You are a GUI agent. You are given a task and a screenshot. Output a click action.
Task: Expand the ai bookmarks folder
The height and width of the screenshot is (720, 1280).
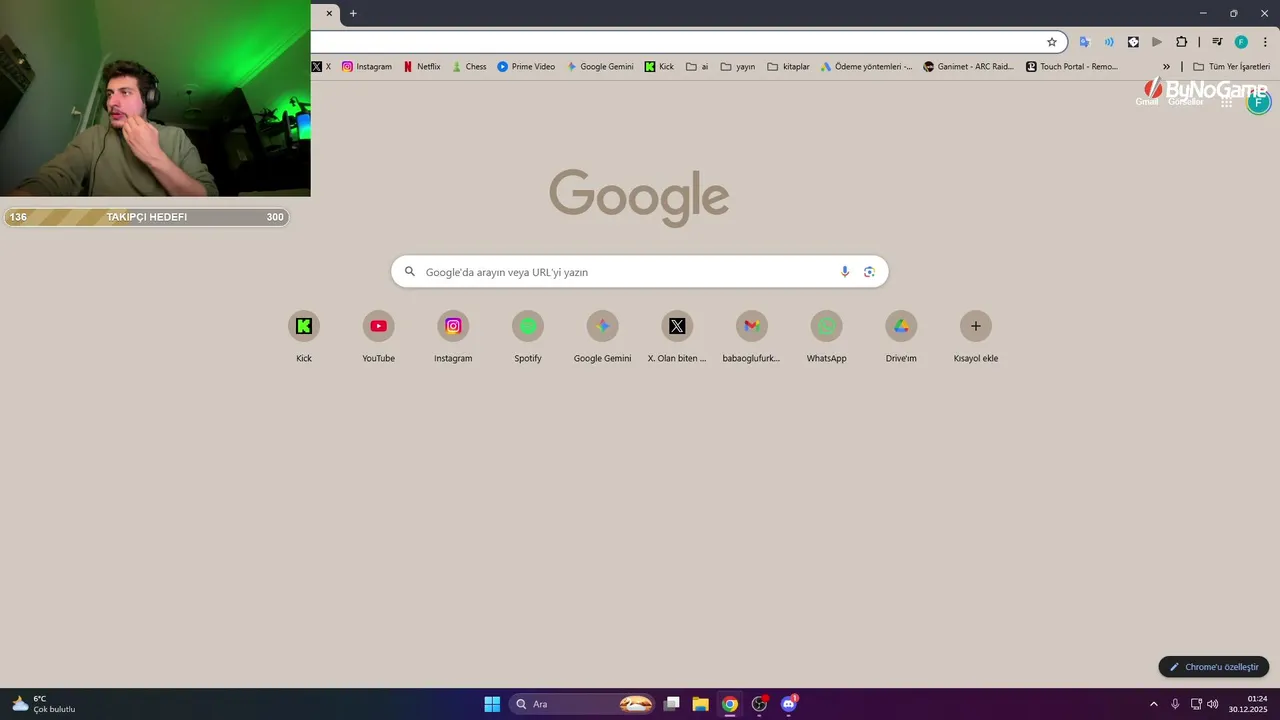pos(697,67)
